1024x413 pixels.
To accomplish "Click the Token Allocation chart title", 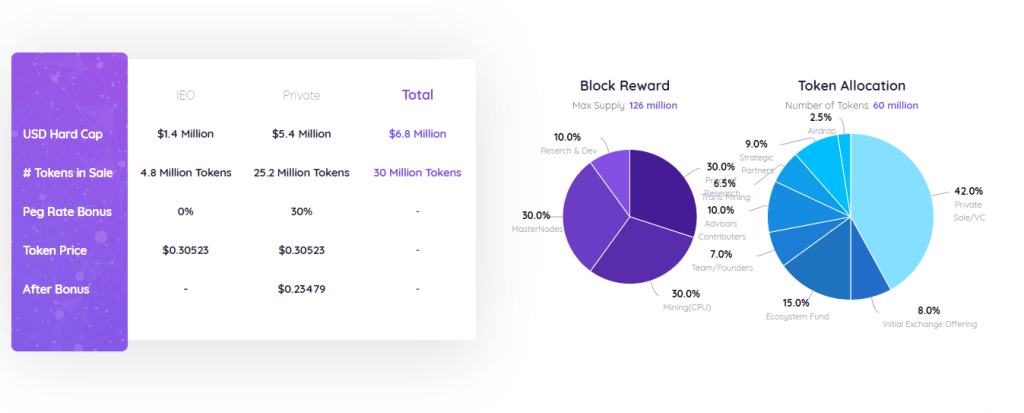I will pyautogui.click(x=851, y=86).
